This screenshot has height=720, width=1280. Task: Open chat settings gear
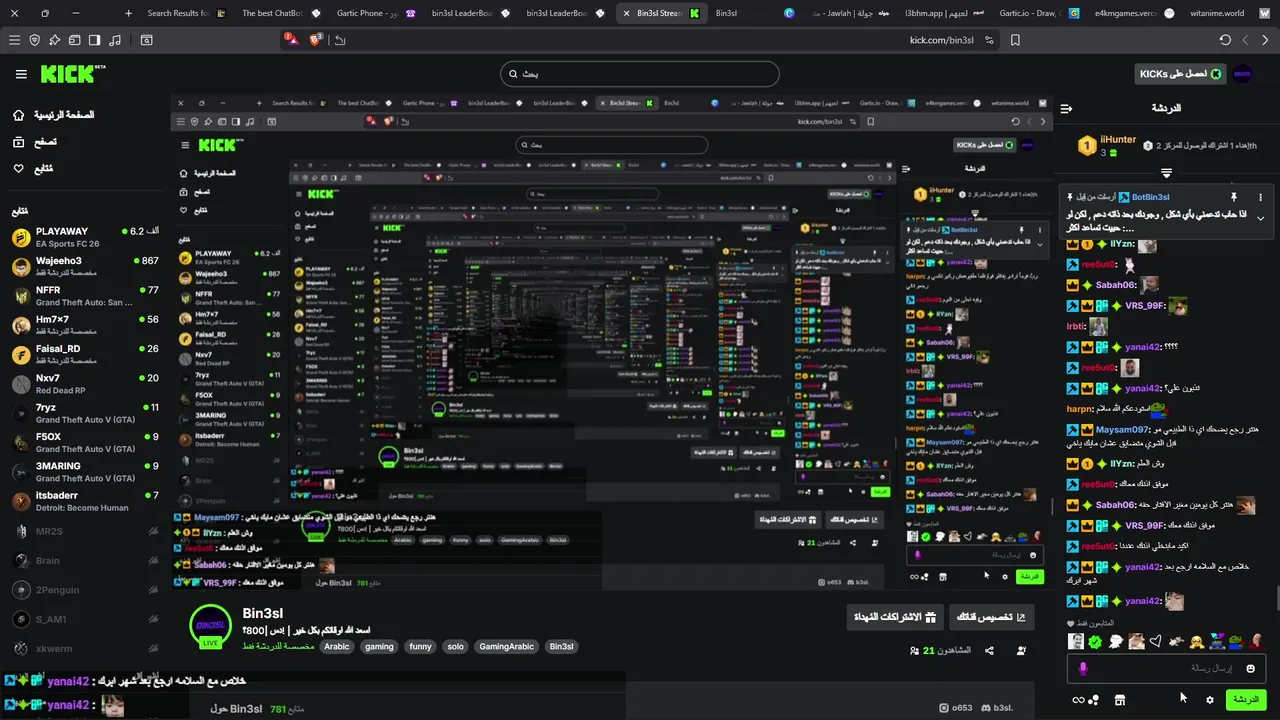[1209, 700]
